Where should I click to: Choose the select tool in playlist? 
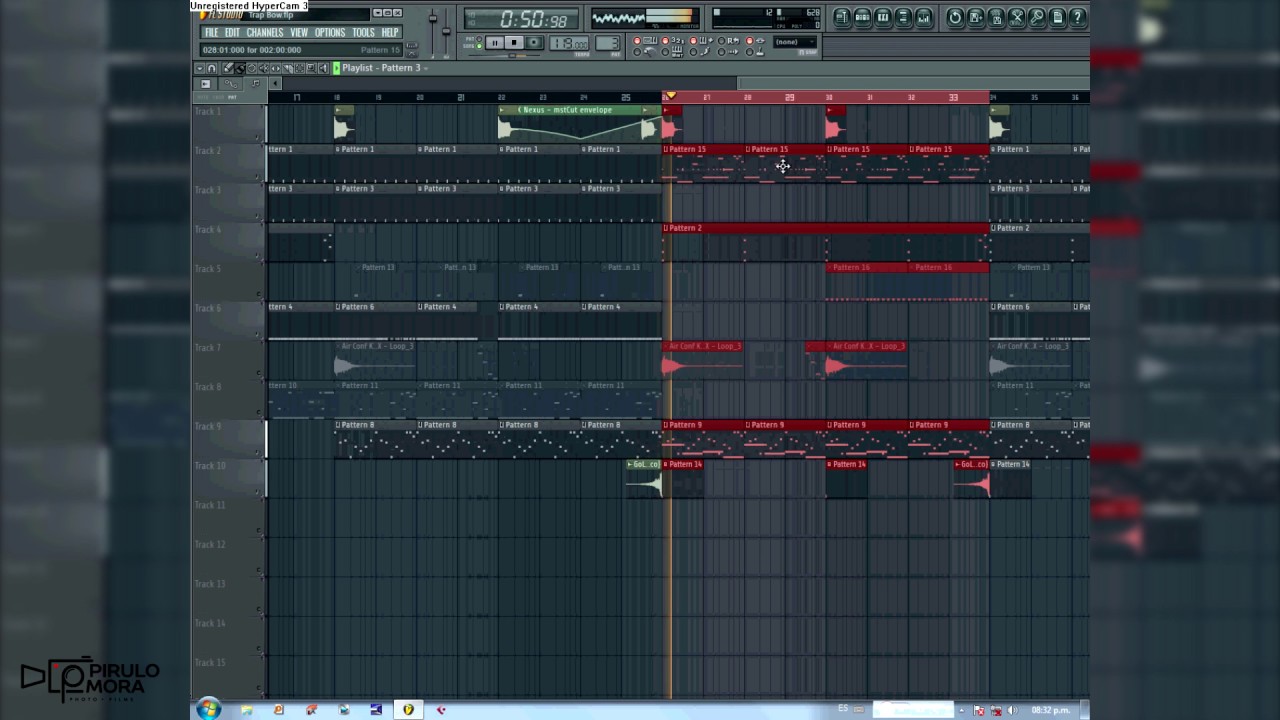[300, 68]
